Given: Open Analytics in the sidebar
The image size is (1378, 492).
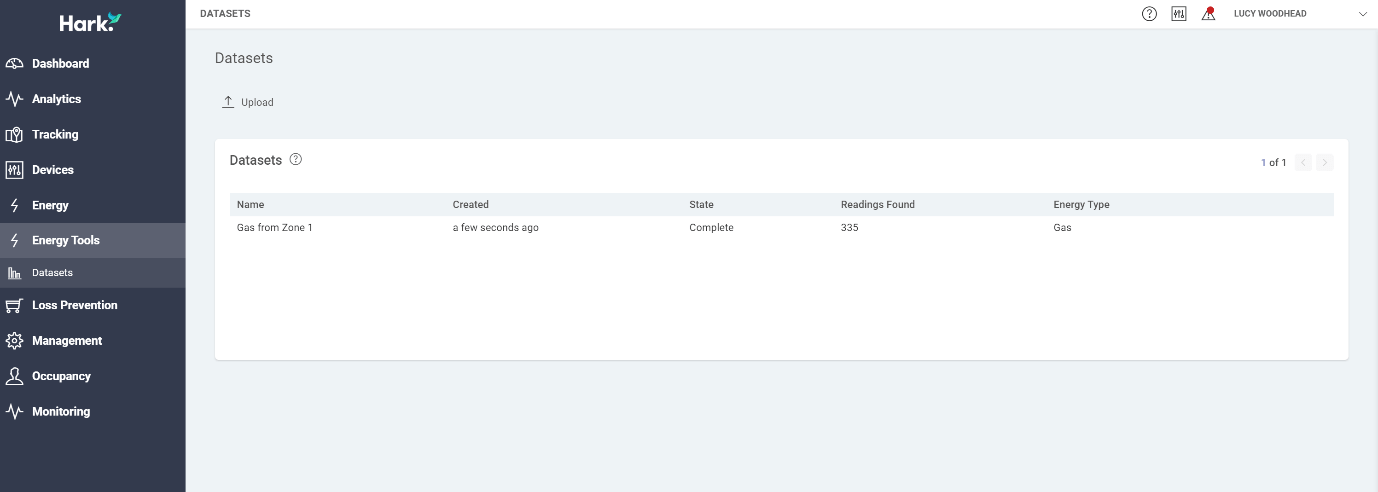Looking at the screenshot, I should click(x=92, y=99).
